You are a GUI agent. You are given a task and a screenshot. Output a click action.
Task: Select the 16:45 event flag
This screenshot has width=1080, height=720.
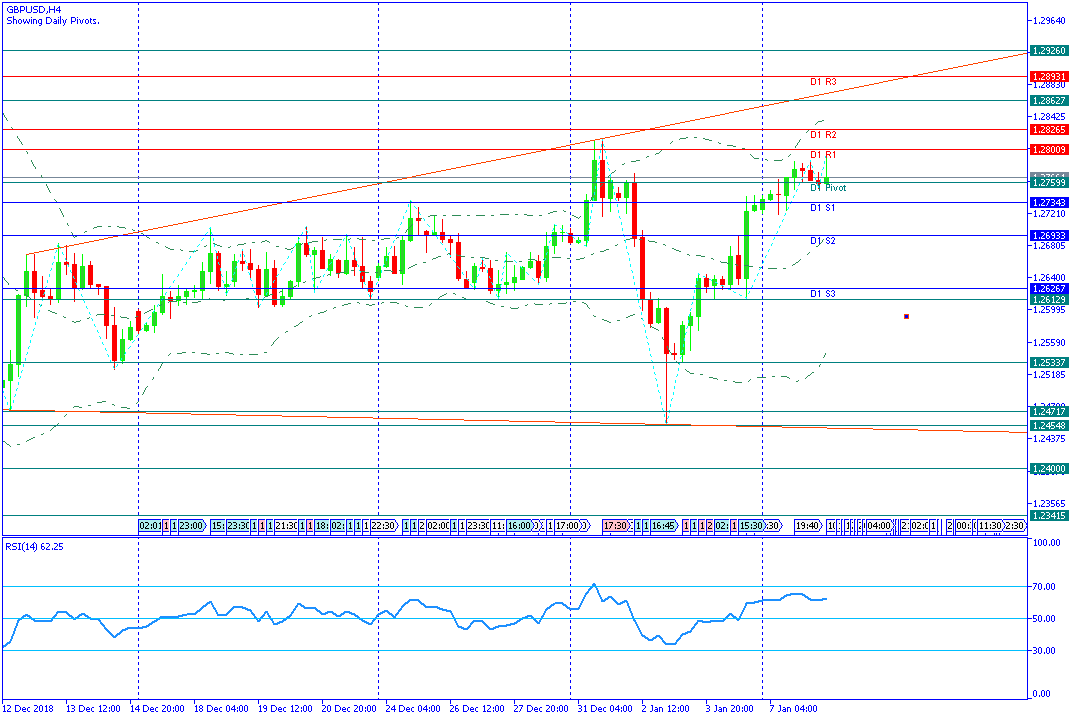click(664, 526)
